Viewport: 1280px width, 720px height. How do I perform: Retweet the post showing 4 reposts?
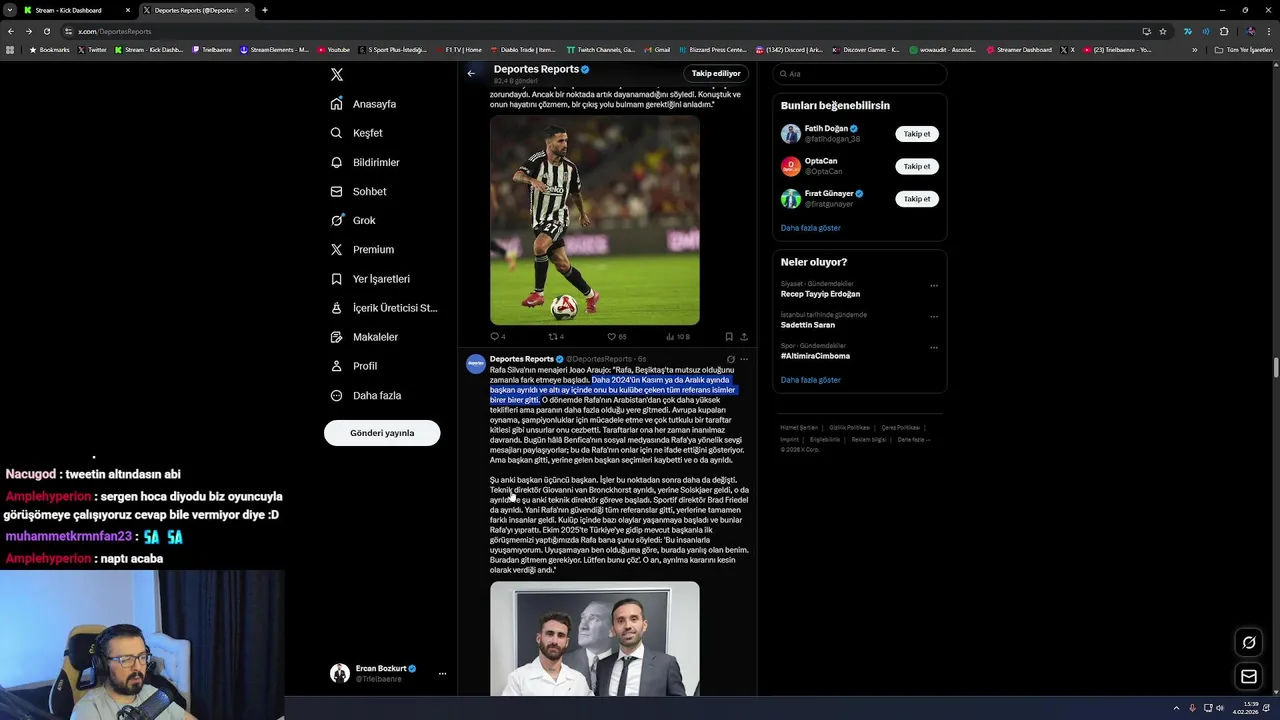click(556, 337)
